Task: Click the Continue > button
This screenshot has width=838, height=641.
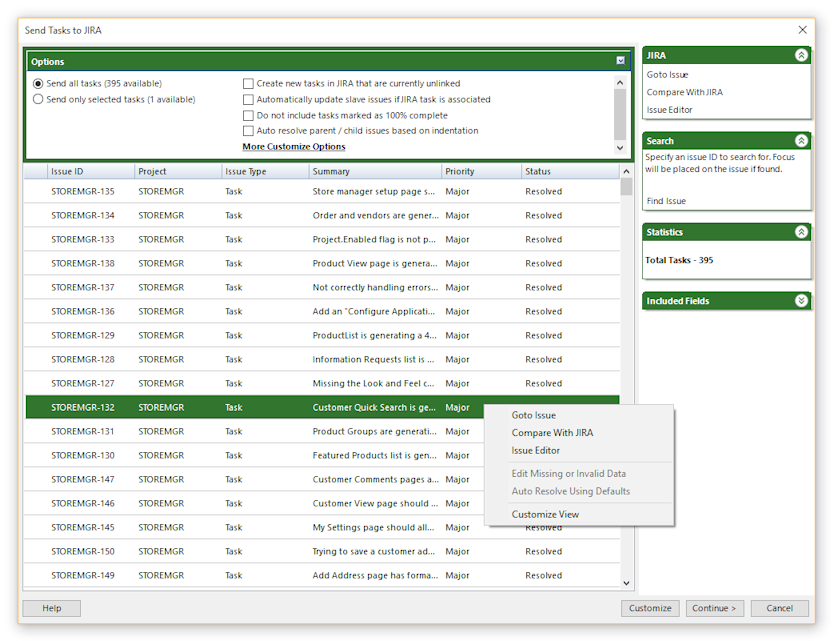Action: coord(715,608)
